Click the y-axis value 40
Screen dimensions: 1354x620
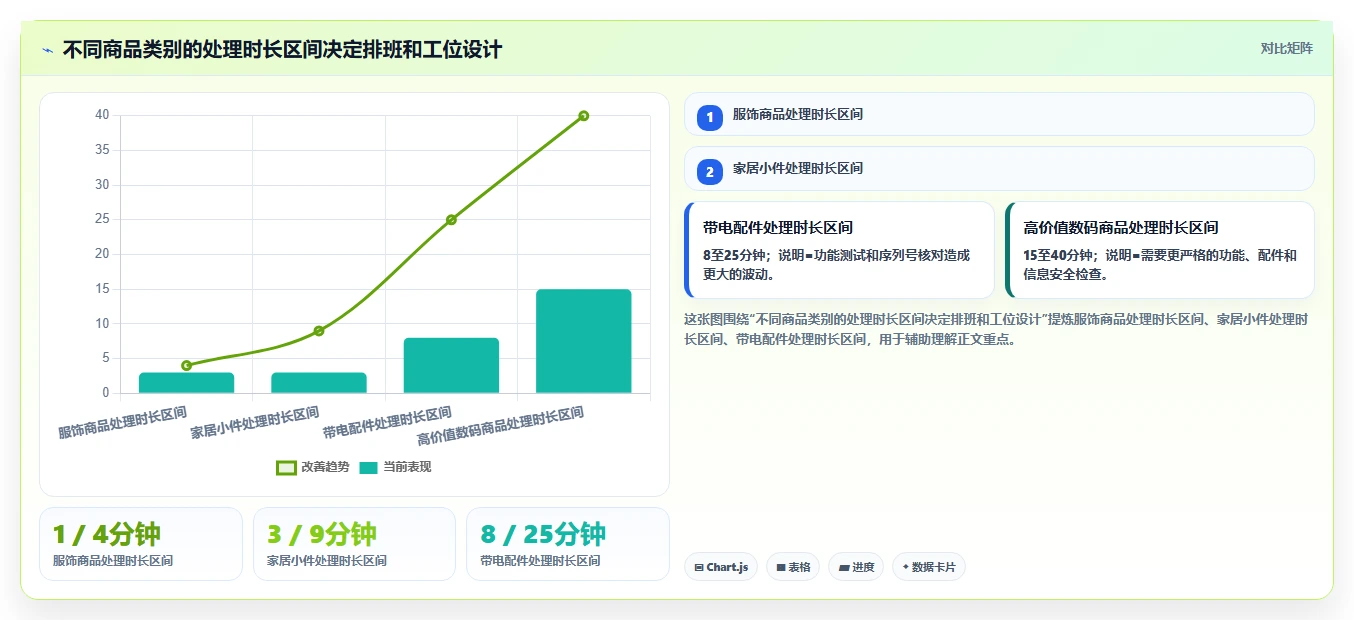[x=102, y=115]
